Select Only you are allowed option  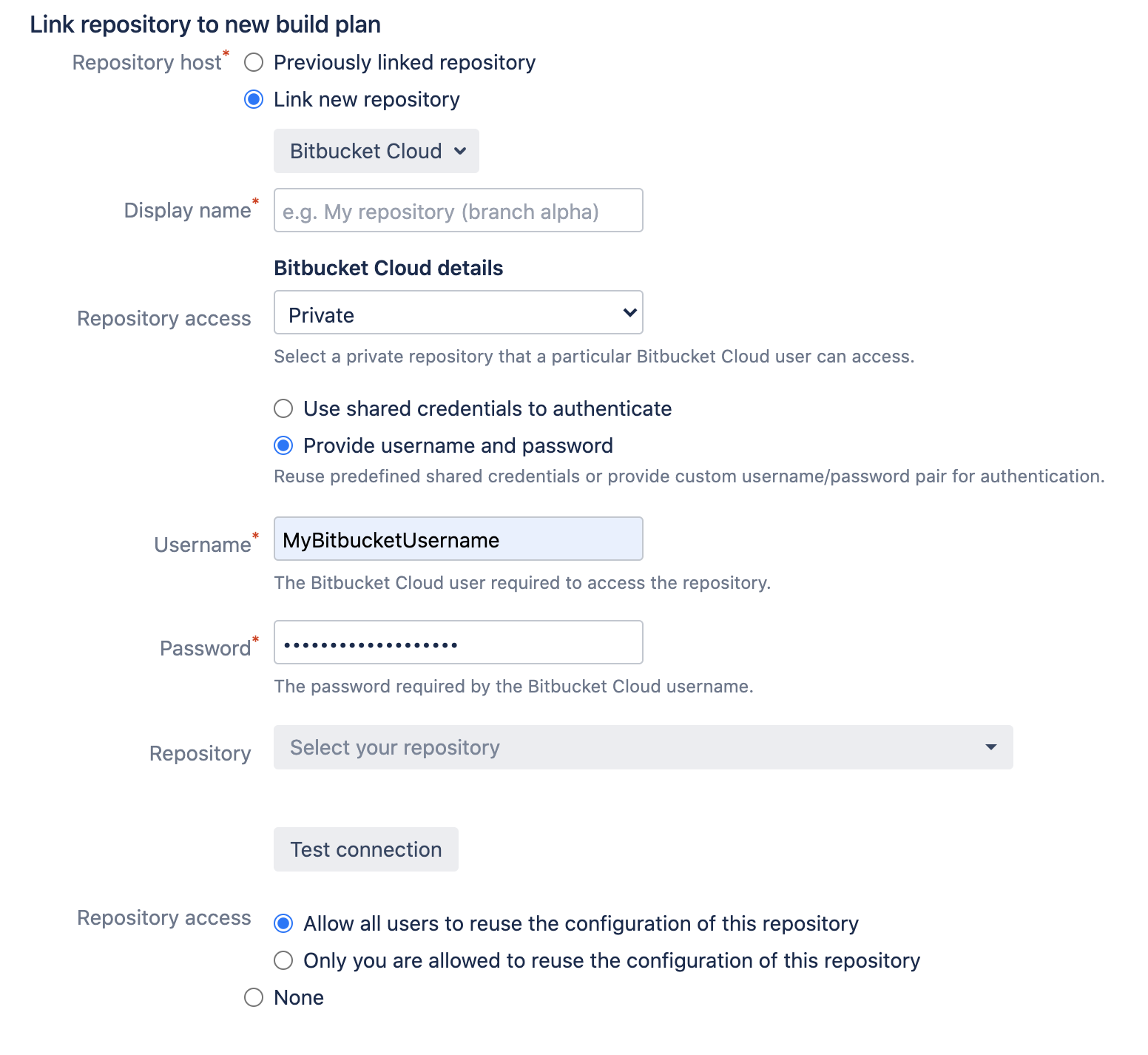coord(283,960)
